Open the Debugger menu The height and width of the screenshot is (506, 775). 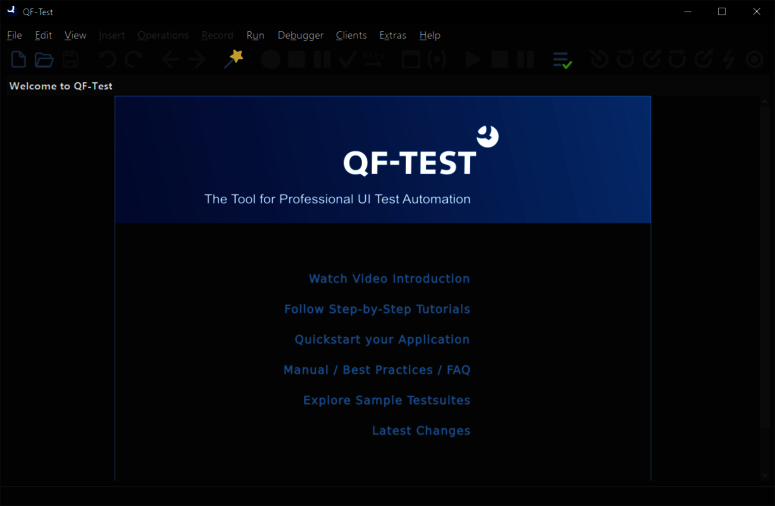pyautogui.click(x=300, y=35)
